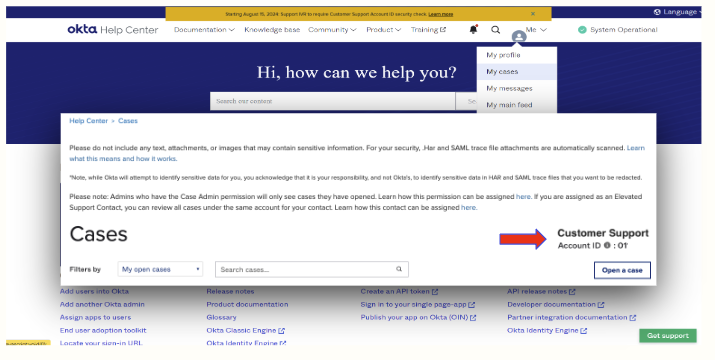Select My profile from the menu

(x=516, y=55)
